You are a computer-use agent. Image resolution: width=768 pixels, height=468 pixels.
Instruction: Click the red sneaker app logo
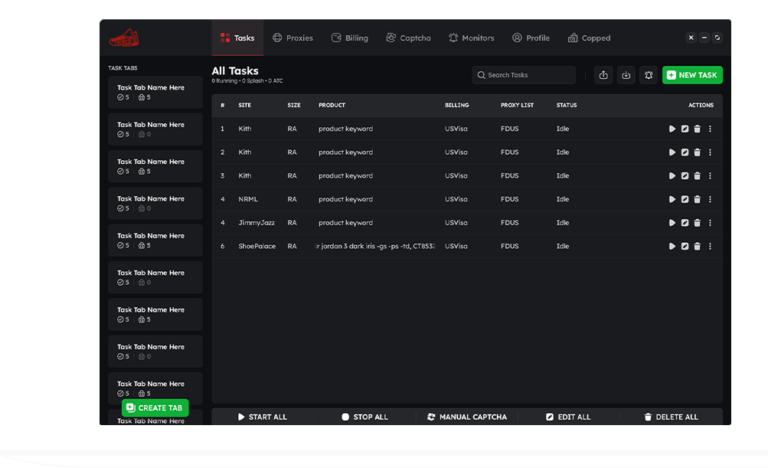125,38
